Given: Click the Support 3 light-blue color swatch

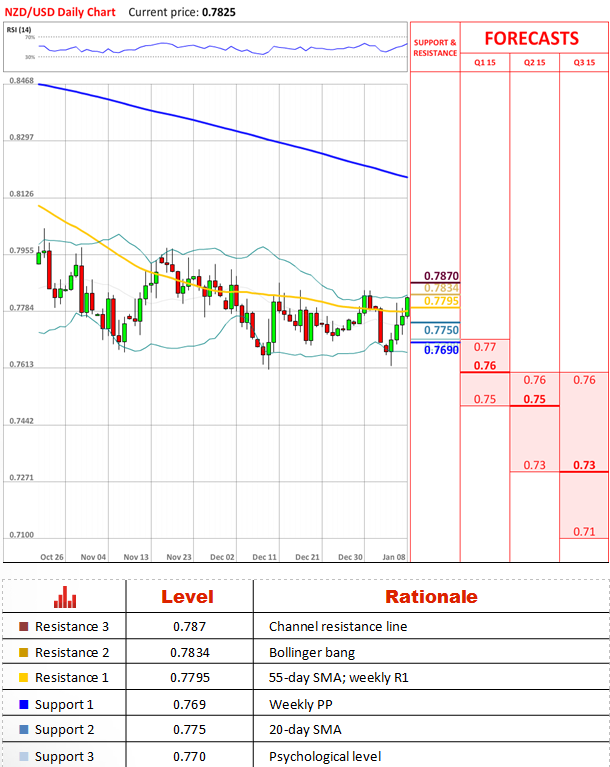Looking at the screenshot, I should 23,756.
